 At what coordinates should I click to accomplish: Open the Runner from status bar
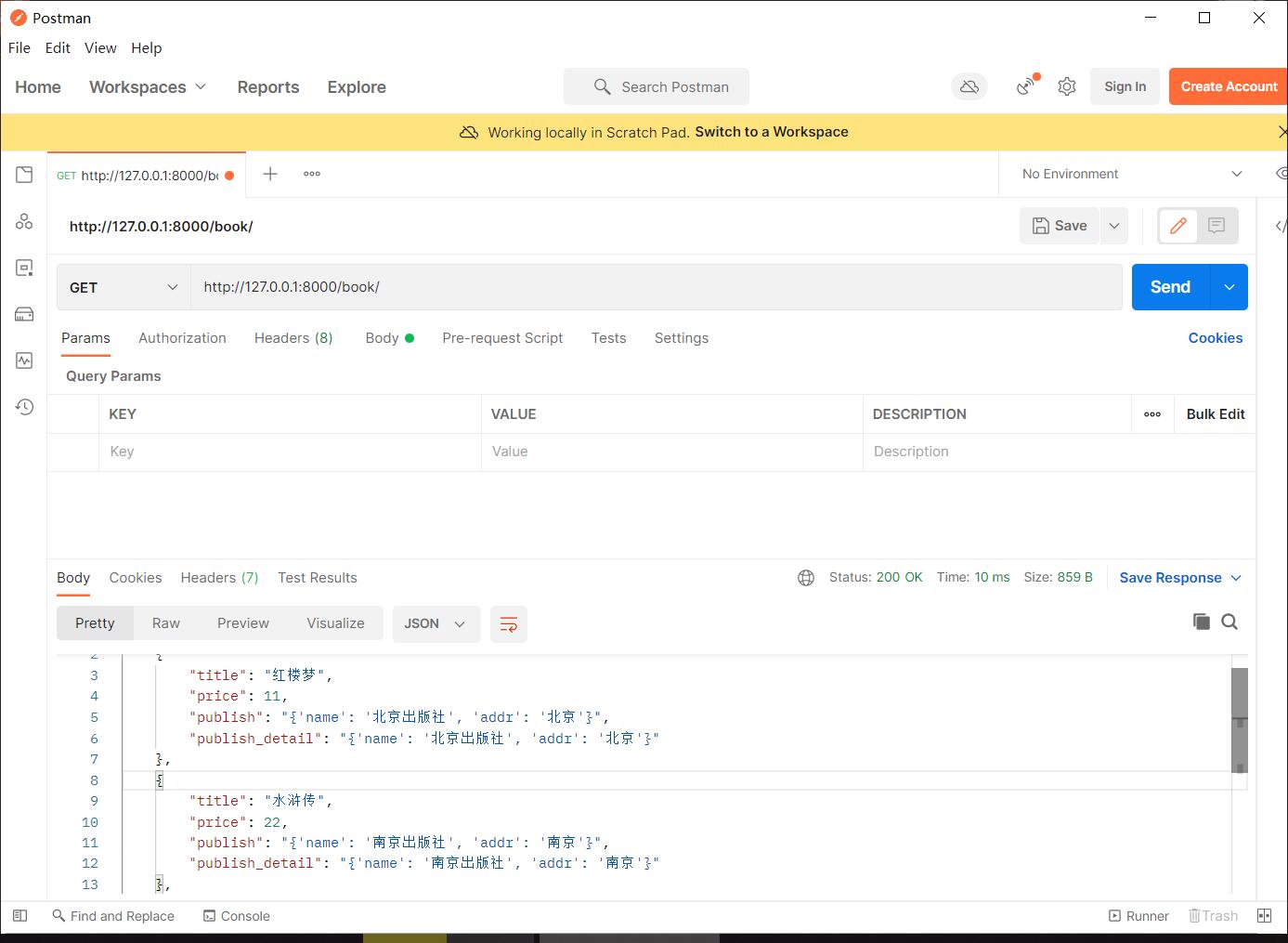1138,916
